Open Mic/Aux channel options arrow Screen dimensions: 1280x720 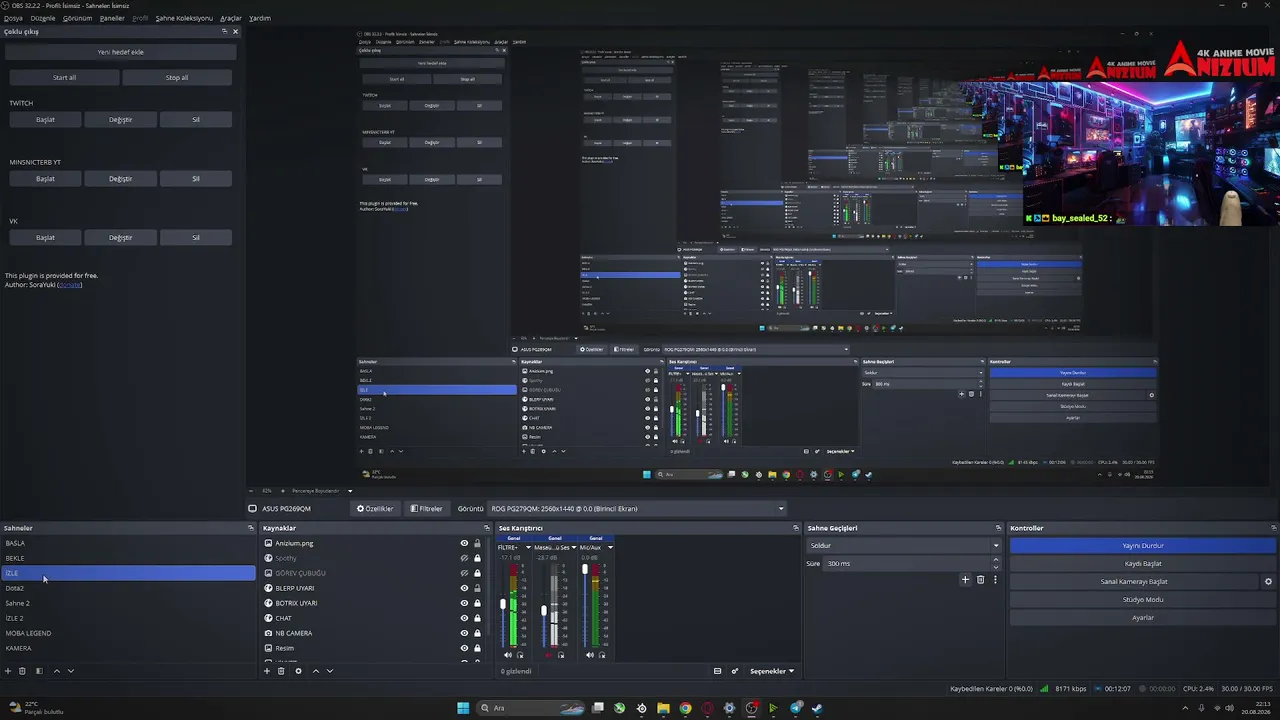point(610,547)
